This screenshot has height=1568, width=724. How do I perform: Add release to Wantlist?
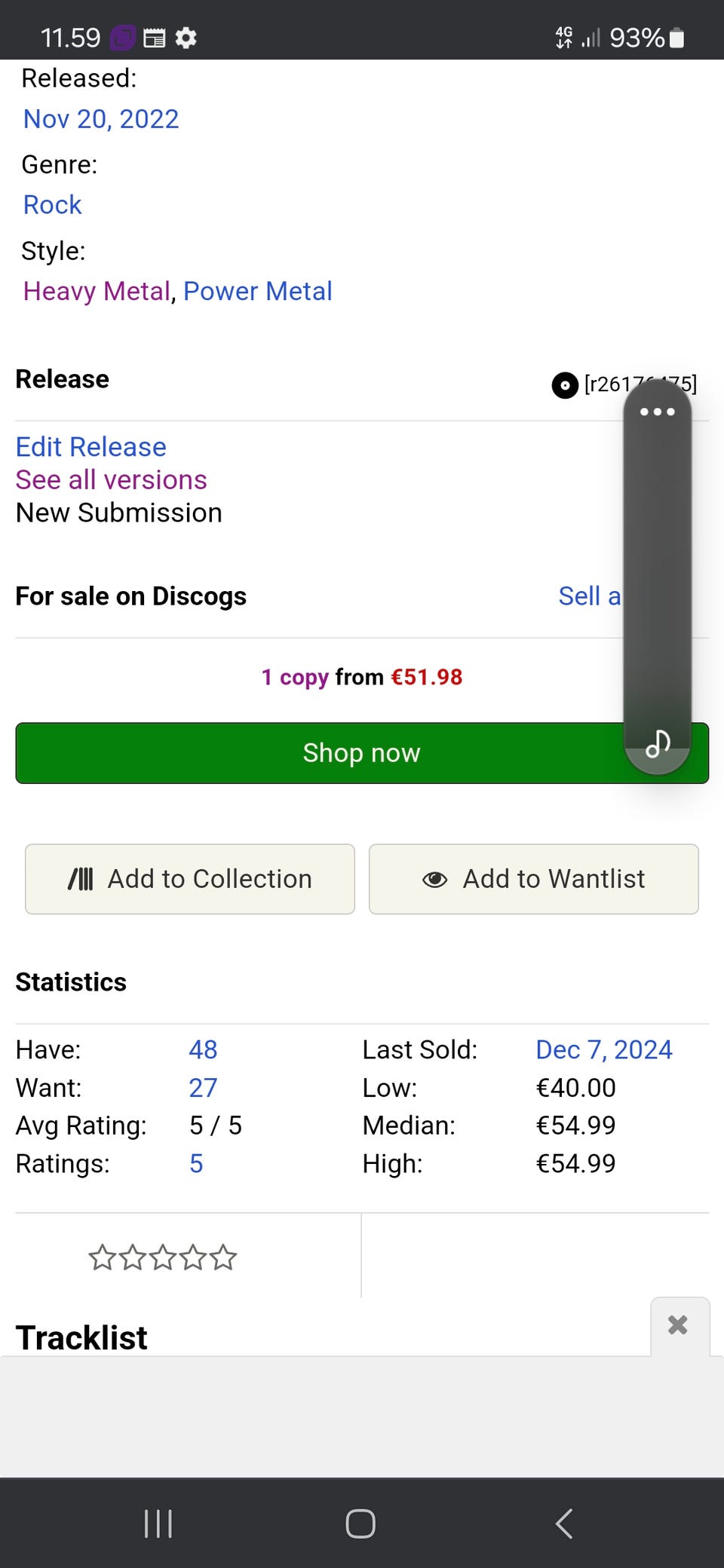pos(533,879)
